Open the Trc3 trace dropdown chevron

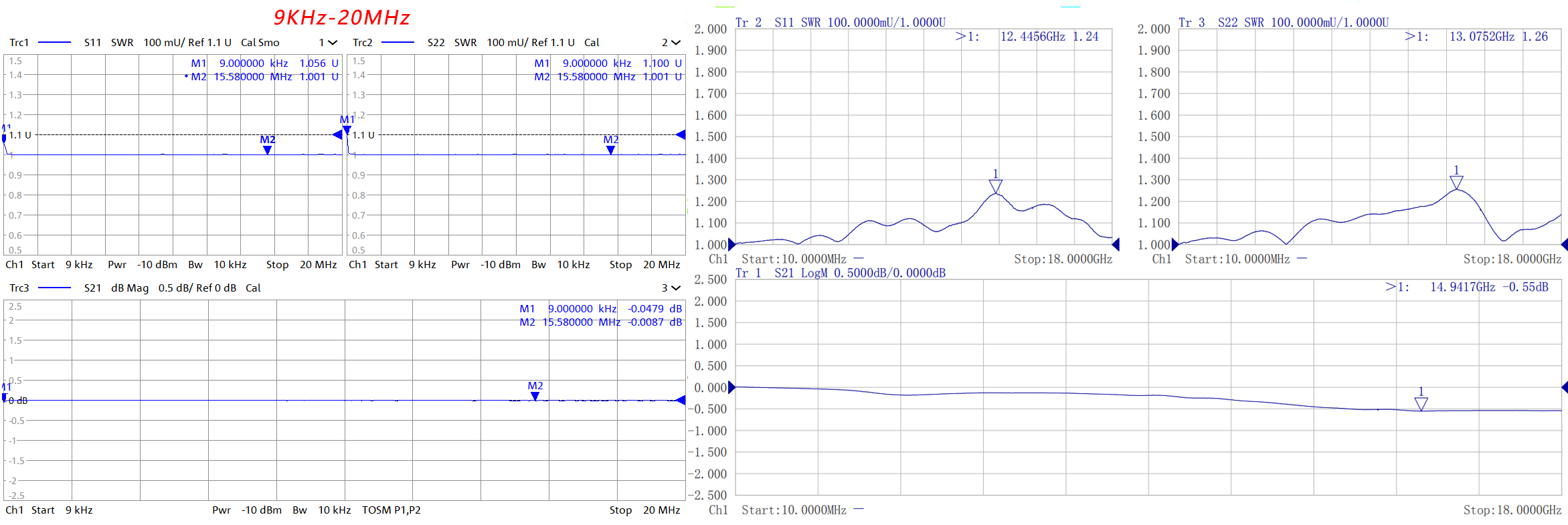[x=676, y=288]
